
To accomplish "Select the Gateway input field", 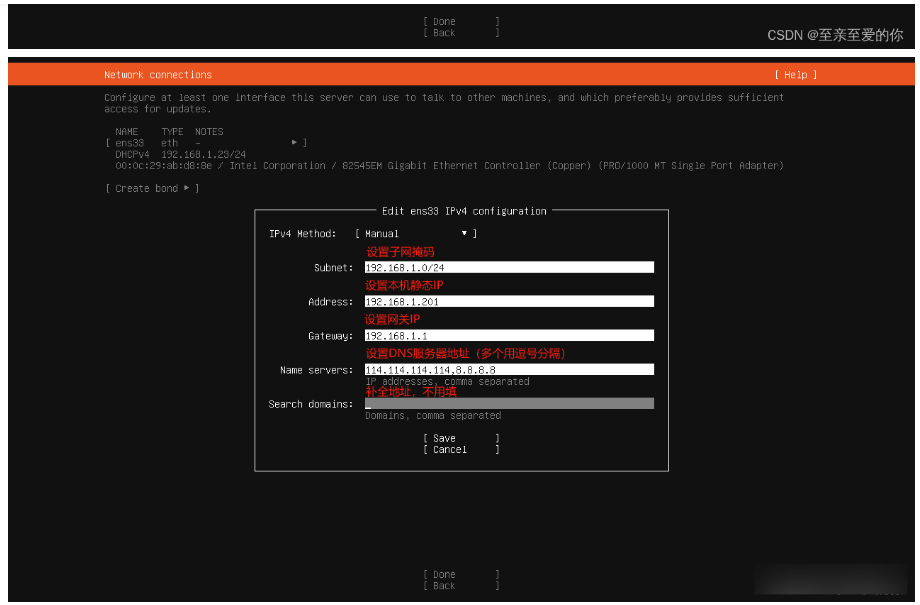I will pyautogui.click(x=508, y=336).
